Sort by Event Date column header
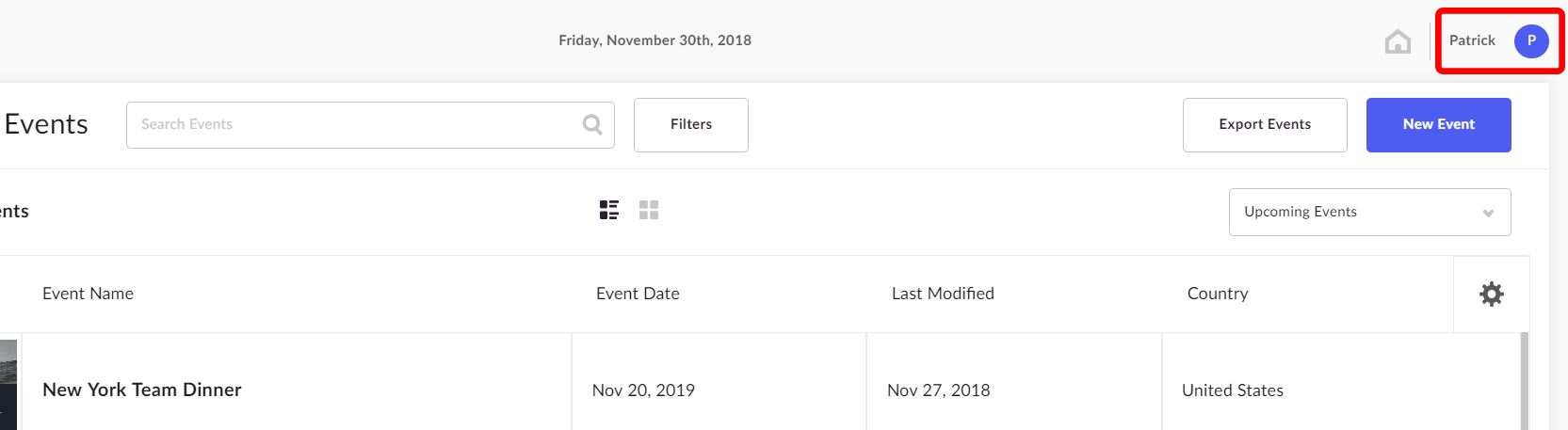This screenshot has height=430, width=1568. pyautogui.click(x=638, y=294)
